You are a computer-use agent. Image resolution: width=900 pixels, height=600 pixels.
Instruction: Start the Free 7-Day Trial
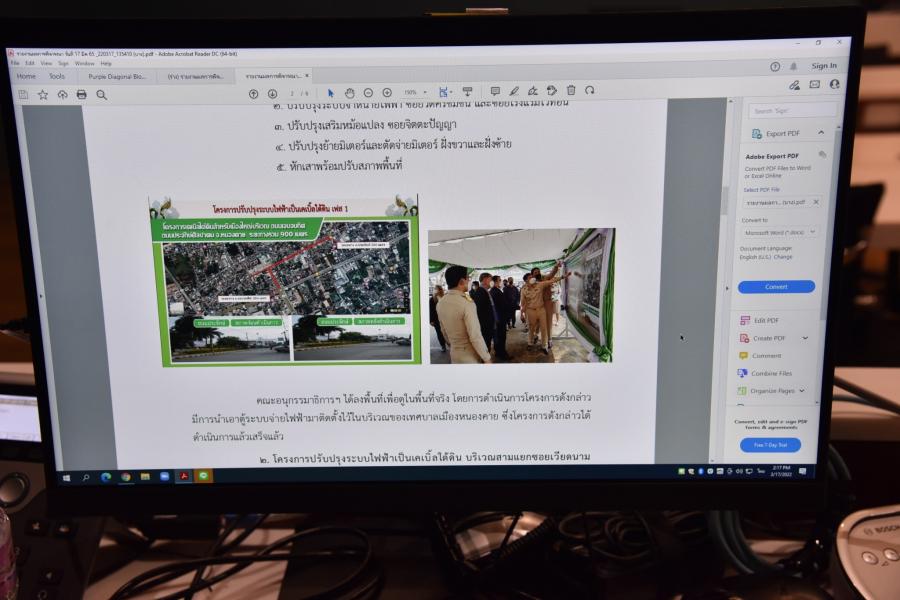coord(770,445)
